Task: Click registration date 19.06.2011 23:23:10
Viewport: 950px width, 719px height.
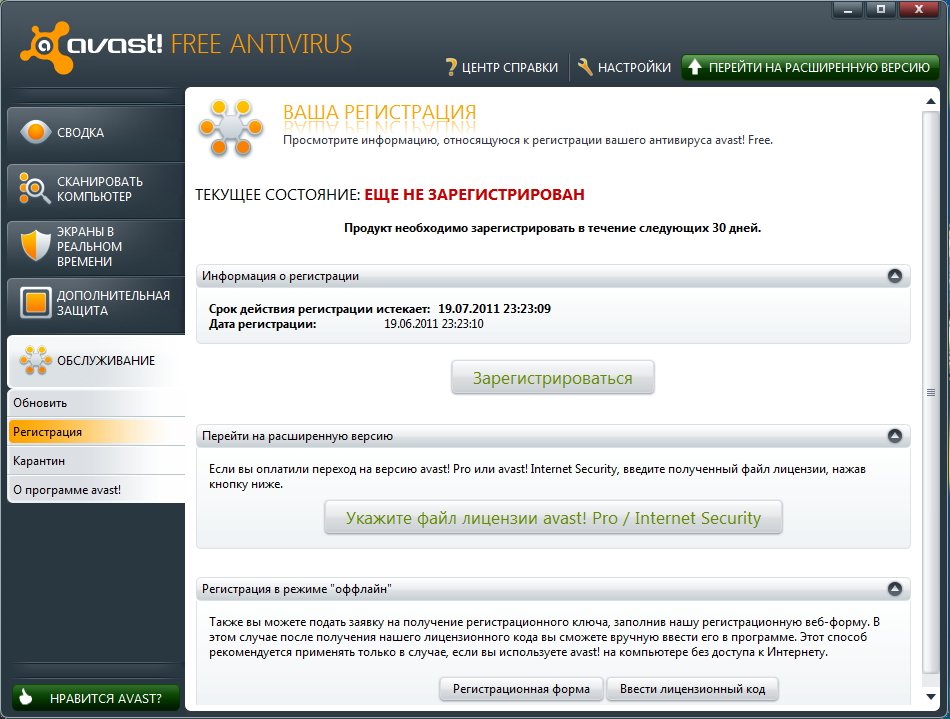Action: point(434,324)
